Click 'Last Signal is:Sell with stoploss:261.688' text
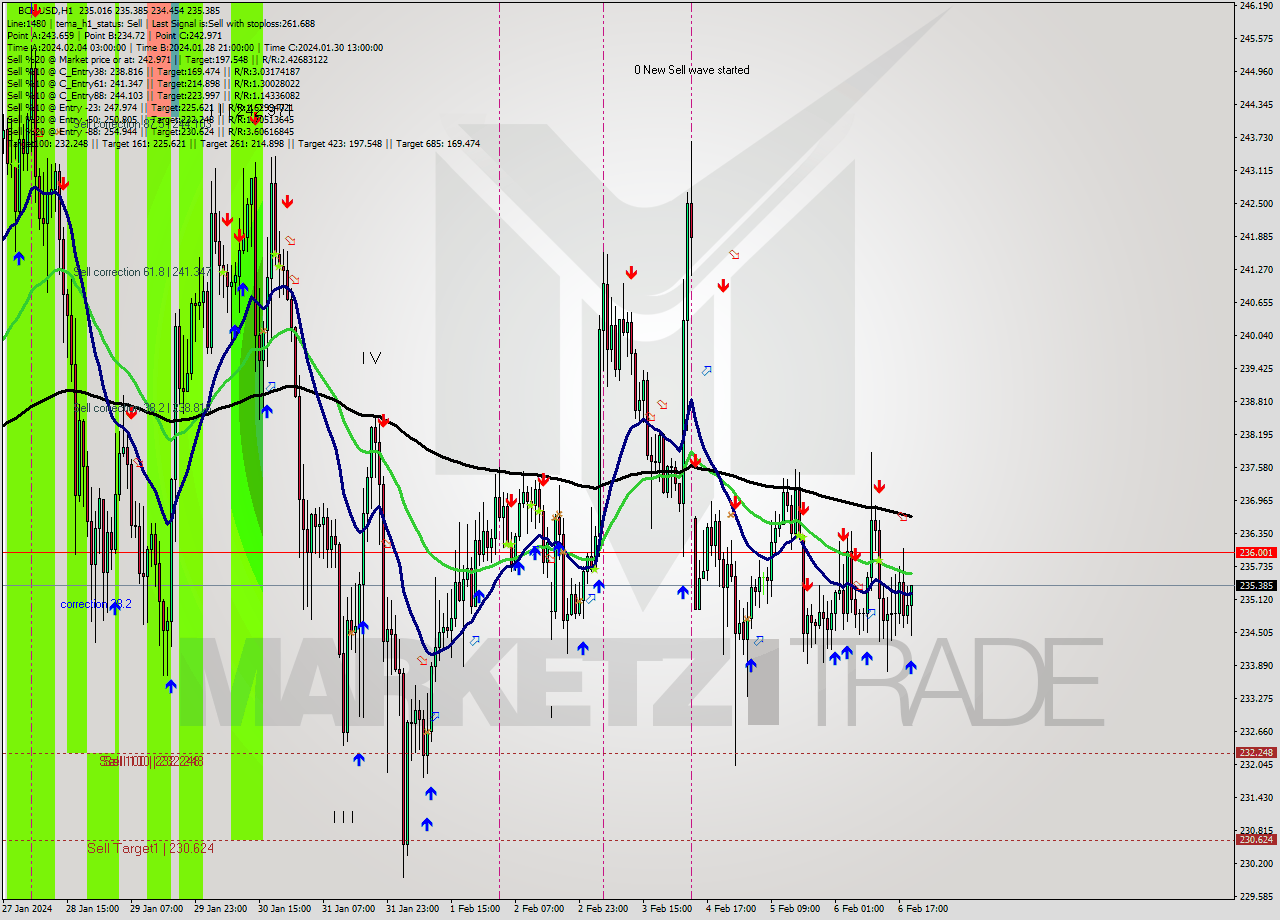The image size is (1280, 920). click(233, 23)
